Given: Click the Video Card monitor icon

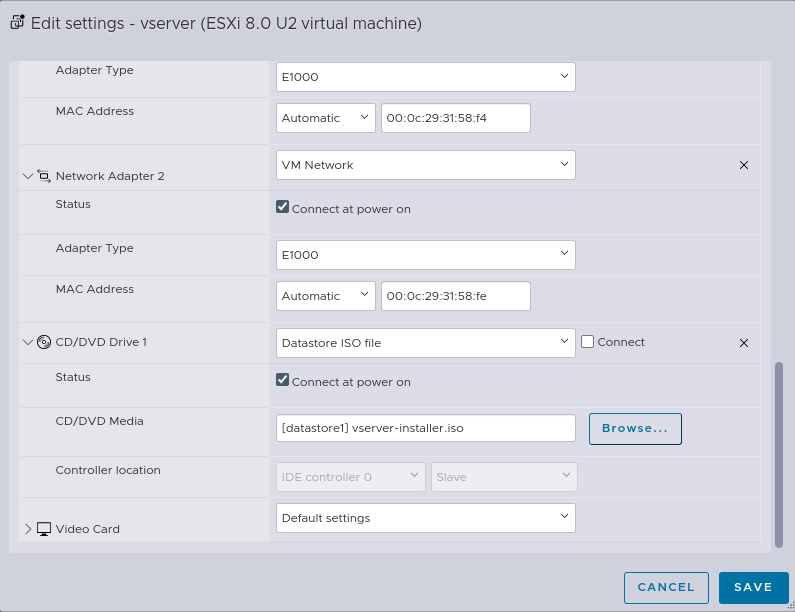Looking at the screenshot, I should pos(44,529).
